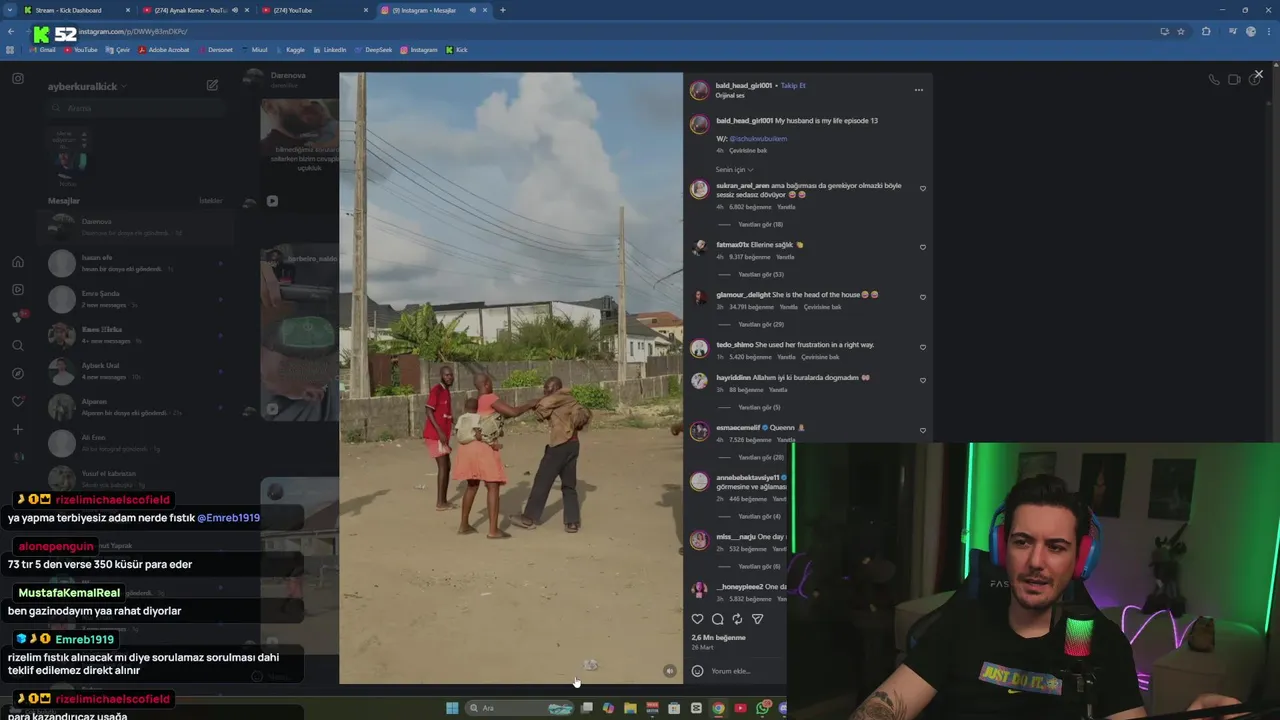Open the @ischukwubuikem mention link

point(758,139)
